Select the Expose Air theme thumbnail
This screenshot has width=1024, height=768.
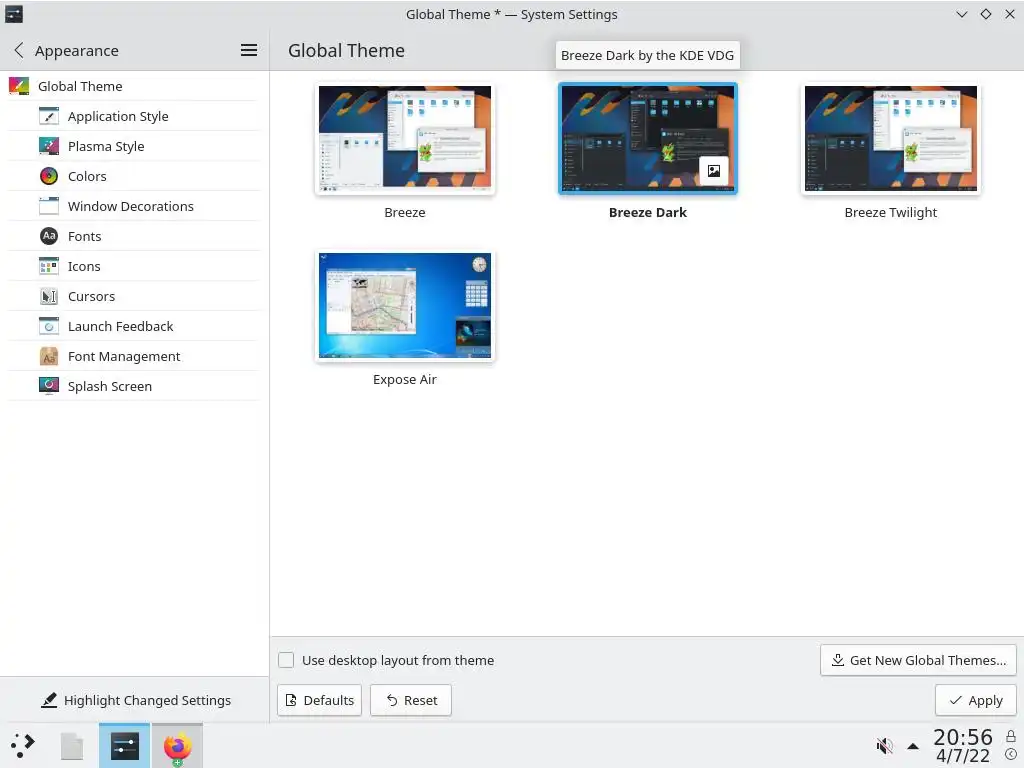[405, 306]
